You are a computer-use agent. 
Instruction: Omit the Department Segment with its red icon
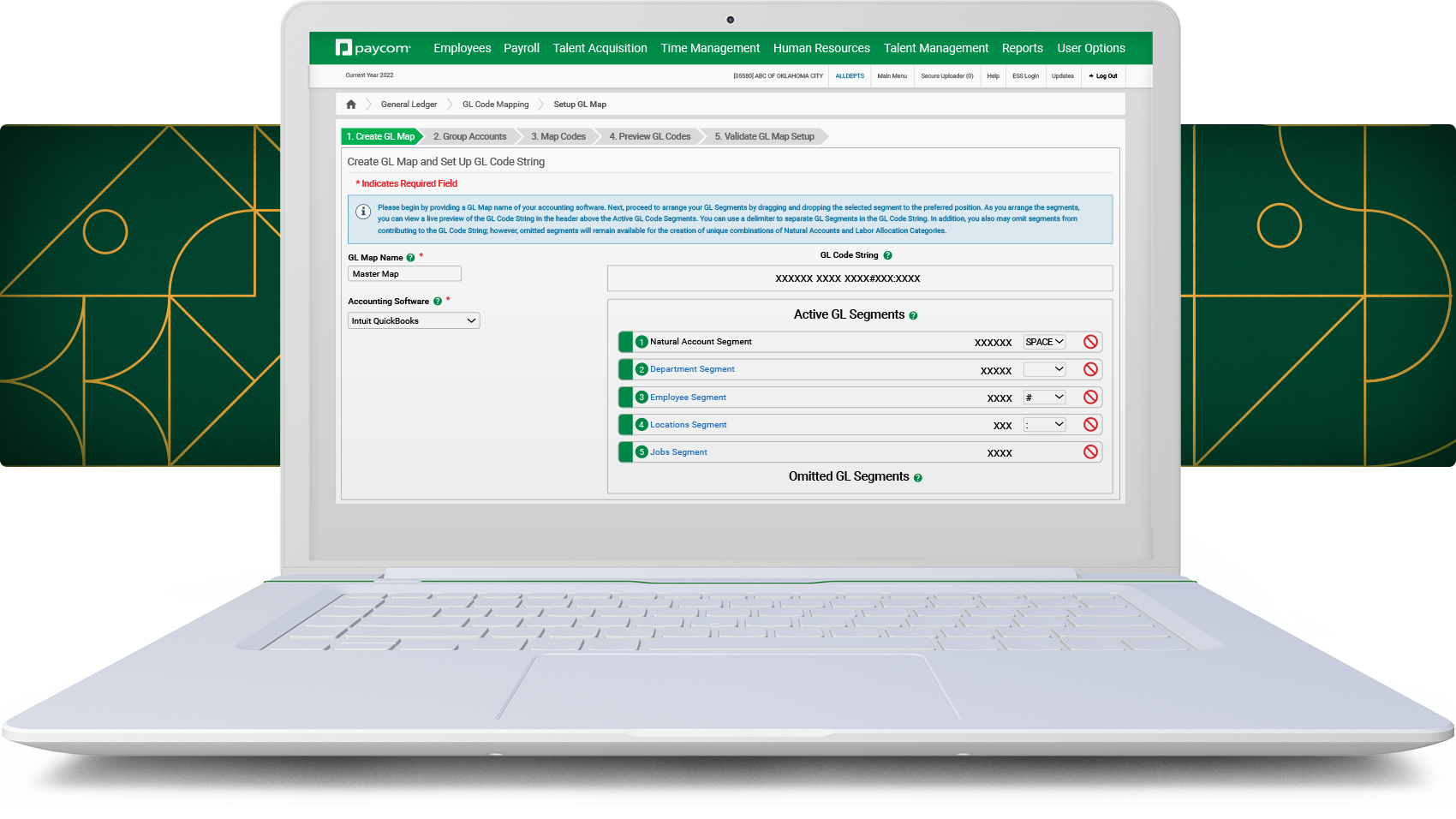[x=1090, y=369]
